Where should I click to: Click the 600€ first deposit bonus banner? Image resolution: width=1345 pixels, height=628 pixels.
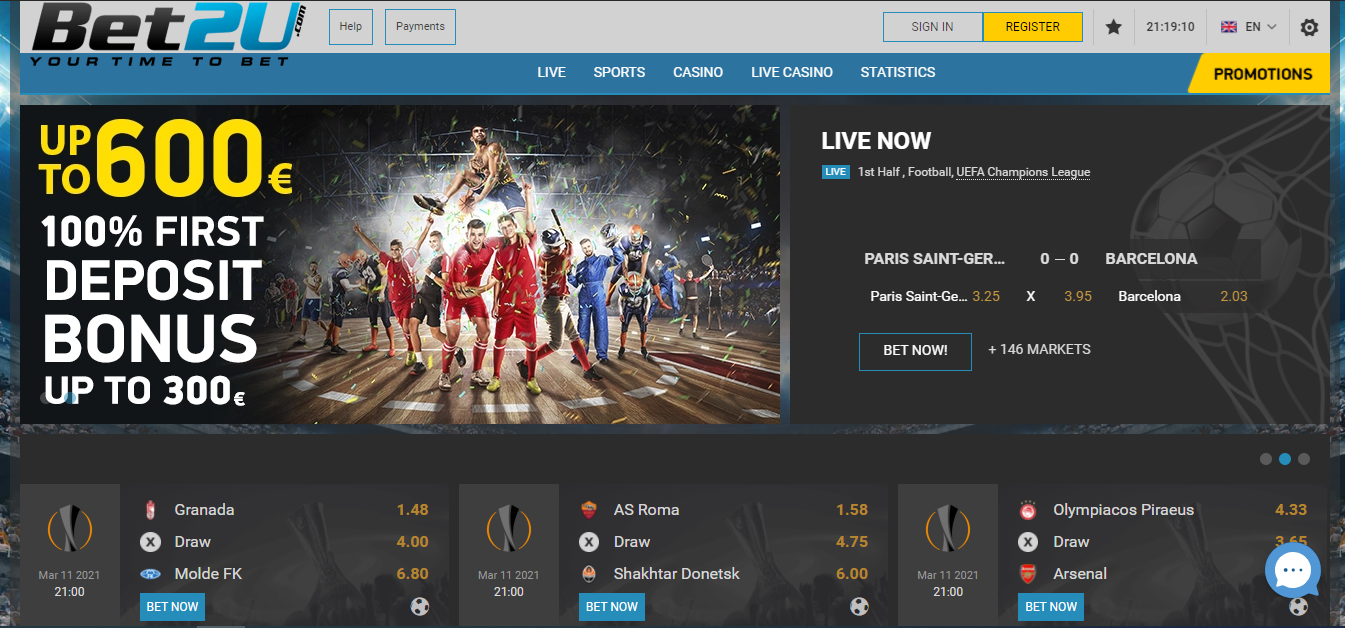pos(400,264)
